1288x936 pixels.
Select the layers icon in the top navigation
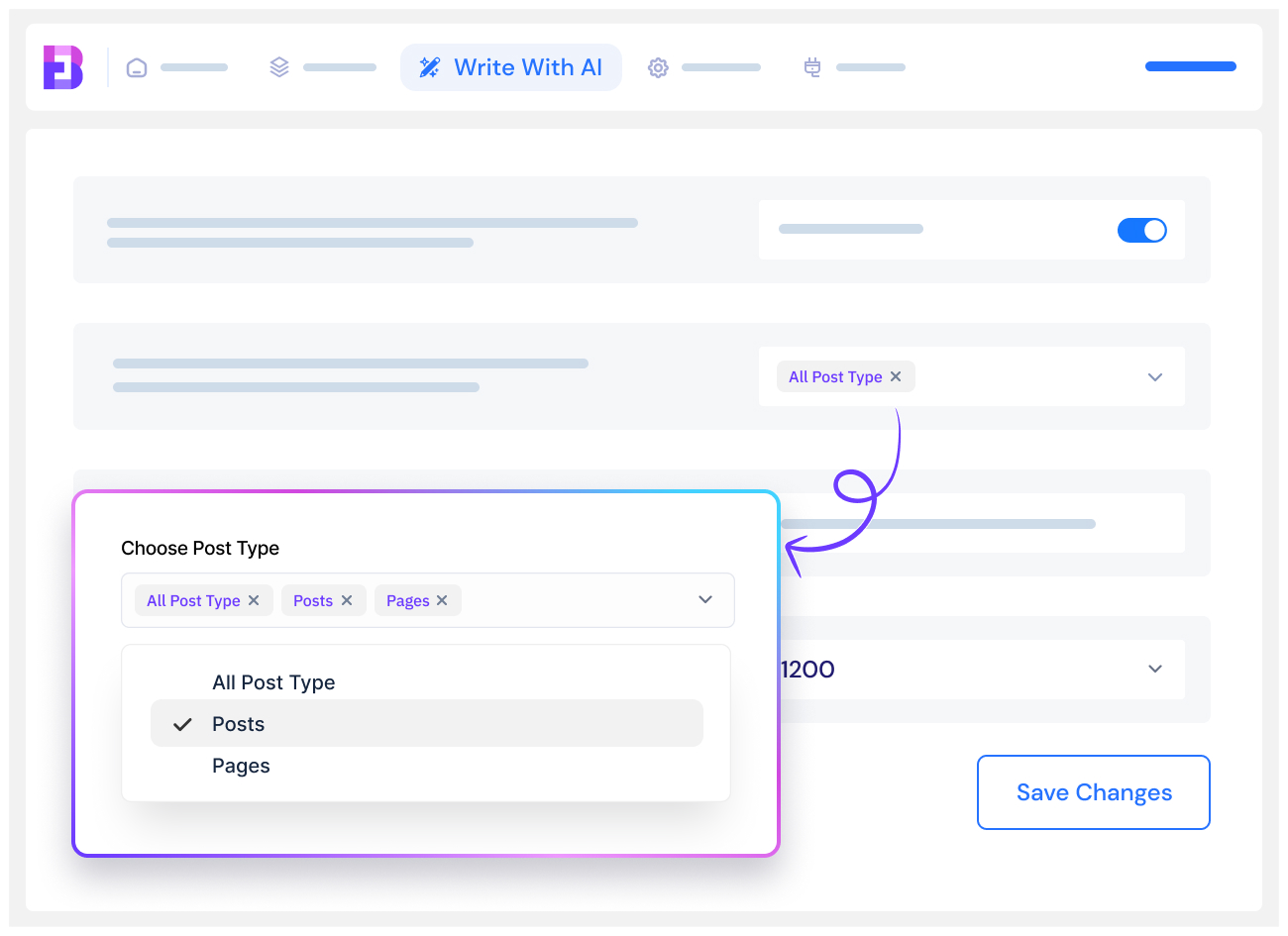coord(278,66)
